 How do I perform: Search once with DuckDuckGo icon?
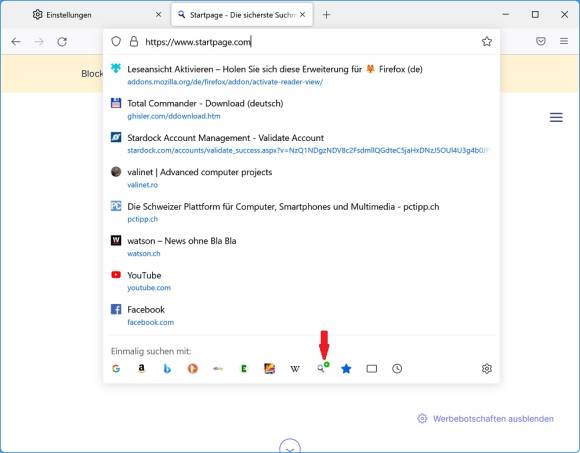point(192,369)
